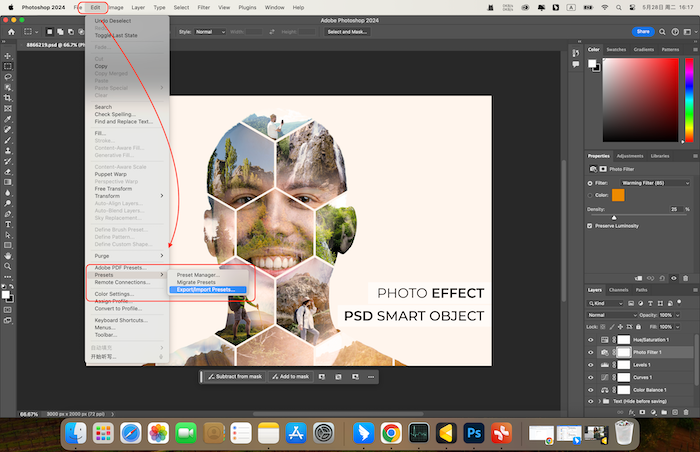Click the orange filter color swatch
The width and height of the screenshot is (700, 452).
pos(618,195)
